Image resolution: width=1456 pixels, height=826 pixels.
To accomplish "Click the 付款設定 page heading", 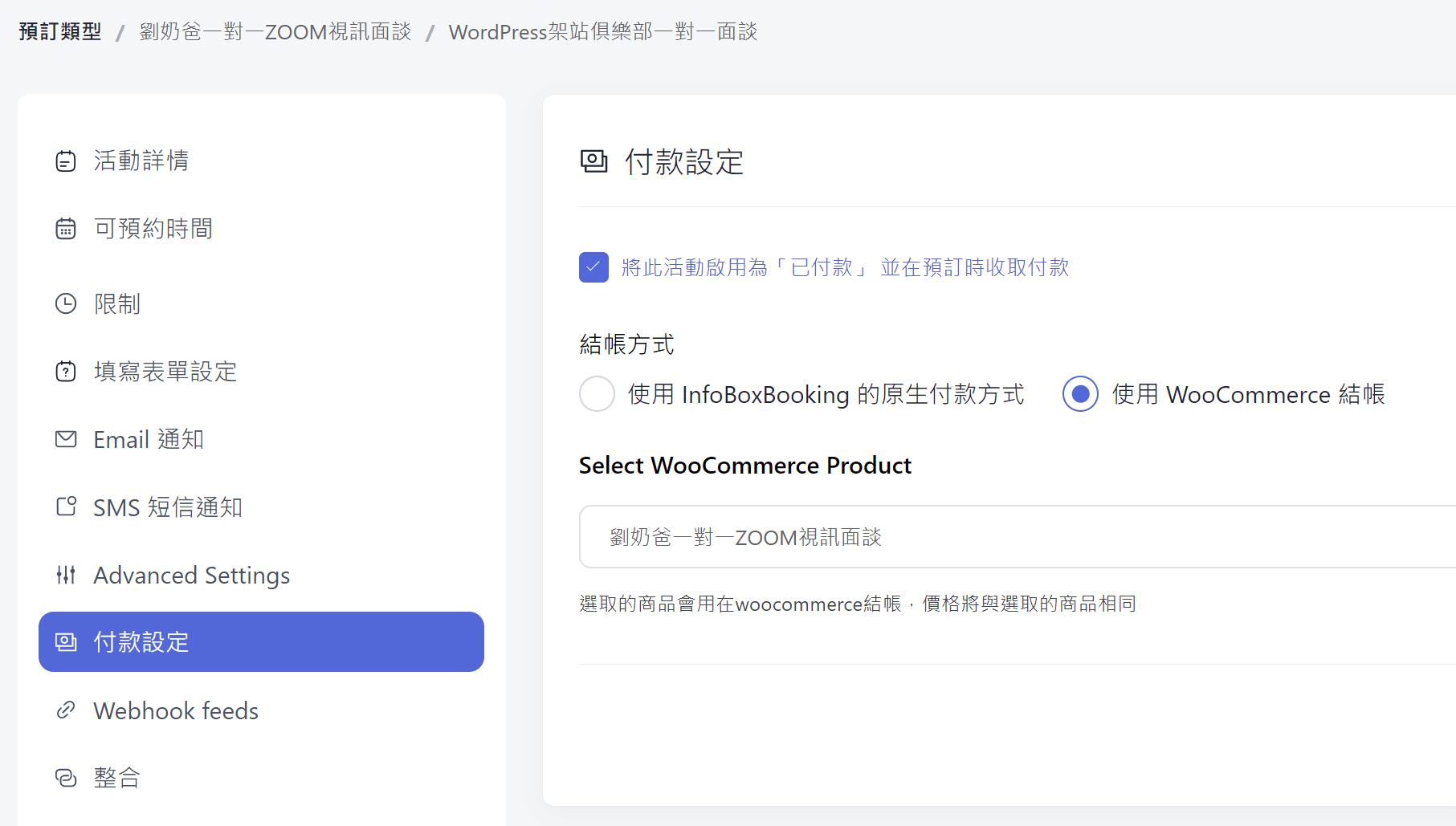I will (684, 162).
